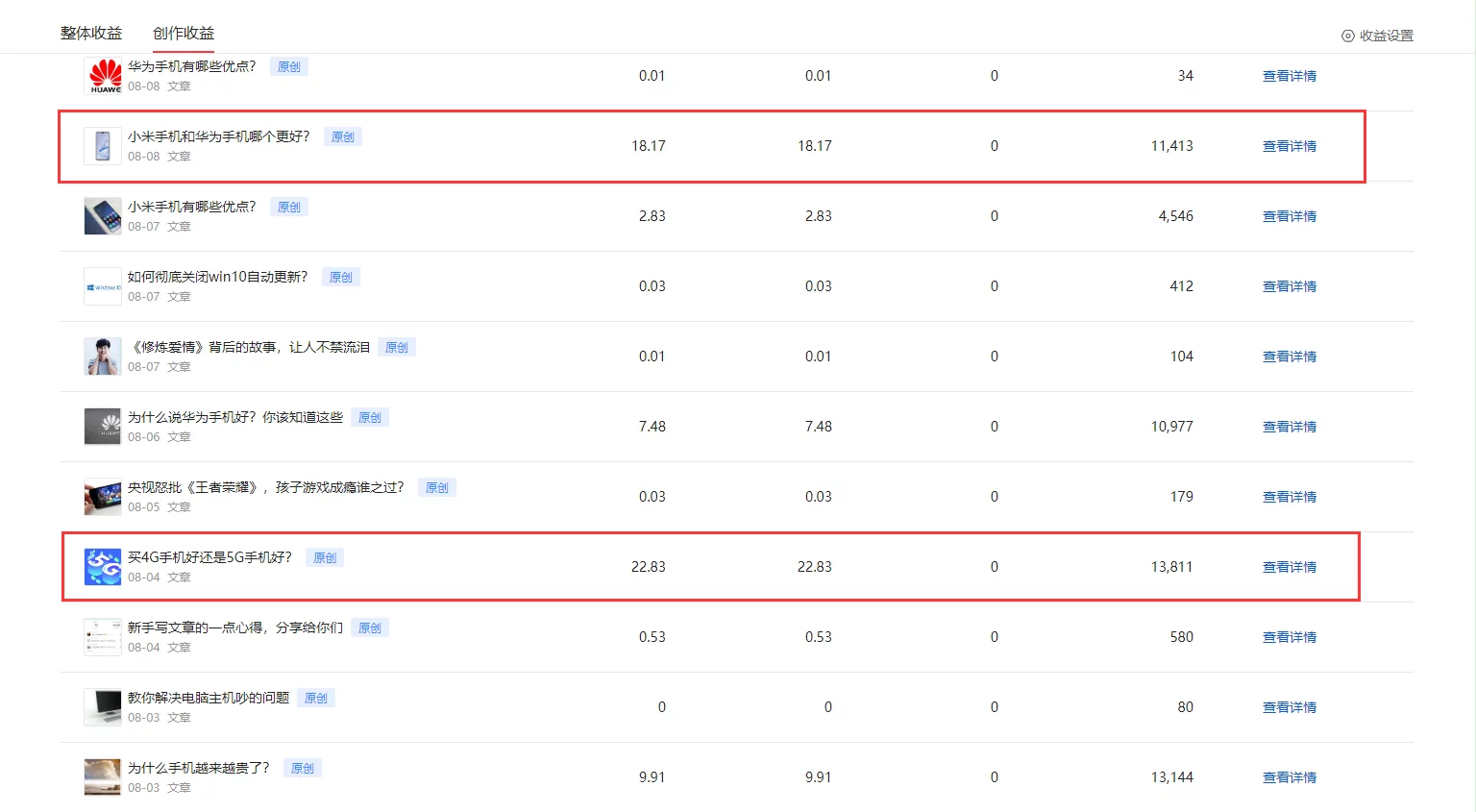The width and height of the screenshot is (1476, 812).
Task: Open article 为什么说华为手机好？你该知道这些
Action: point(235,417)
